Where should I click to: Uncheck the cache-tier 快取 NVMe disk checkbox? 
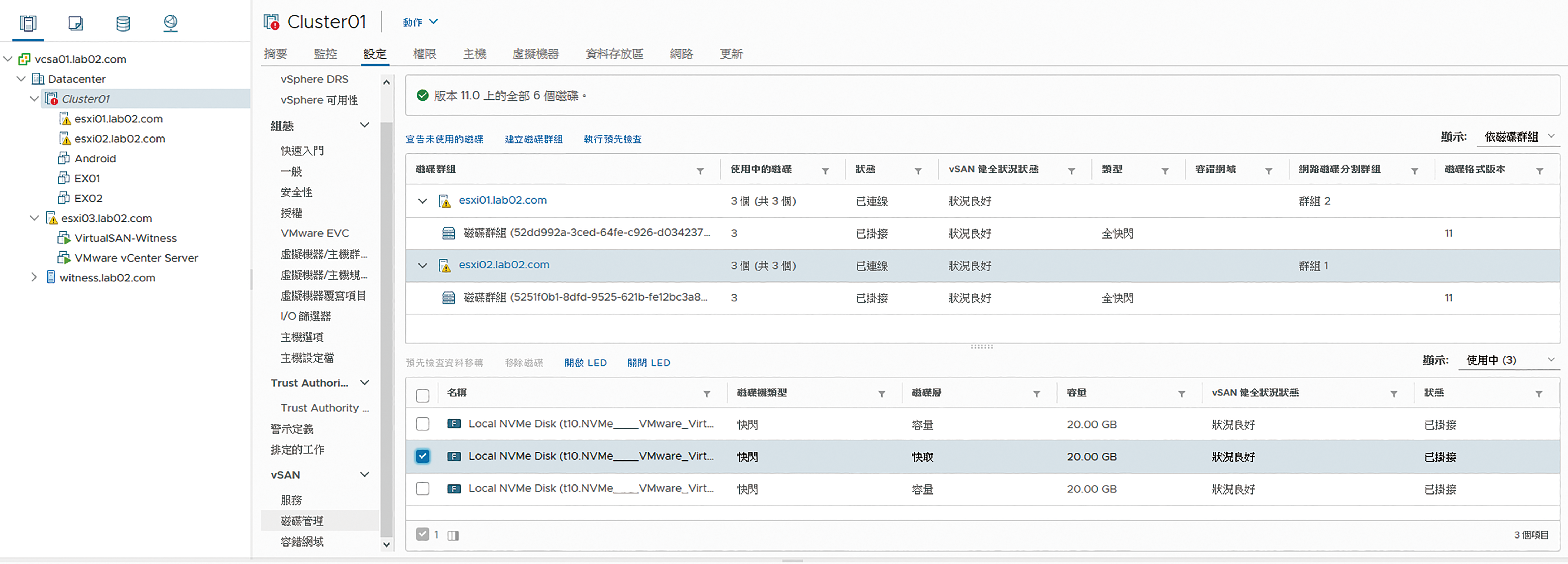coord(422,456)
